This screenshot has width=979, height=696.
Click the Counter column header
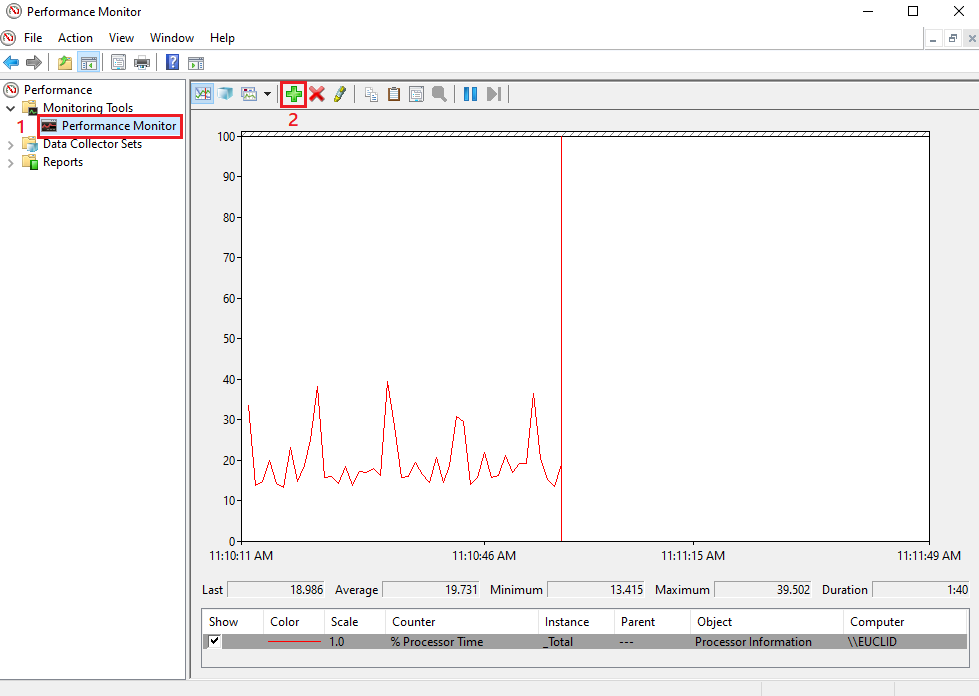[x=413, y=622]
